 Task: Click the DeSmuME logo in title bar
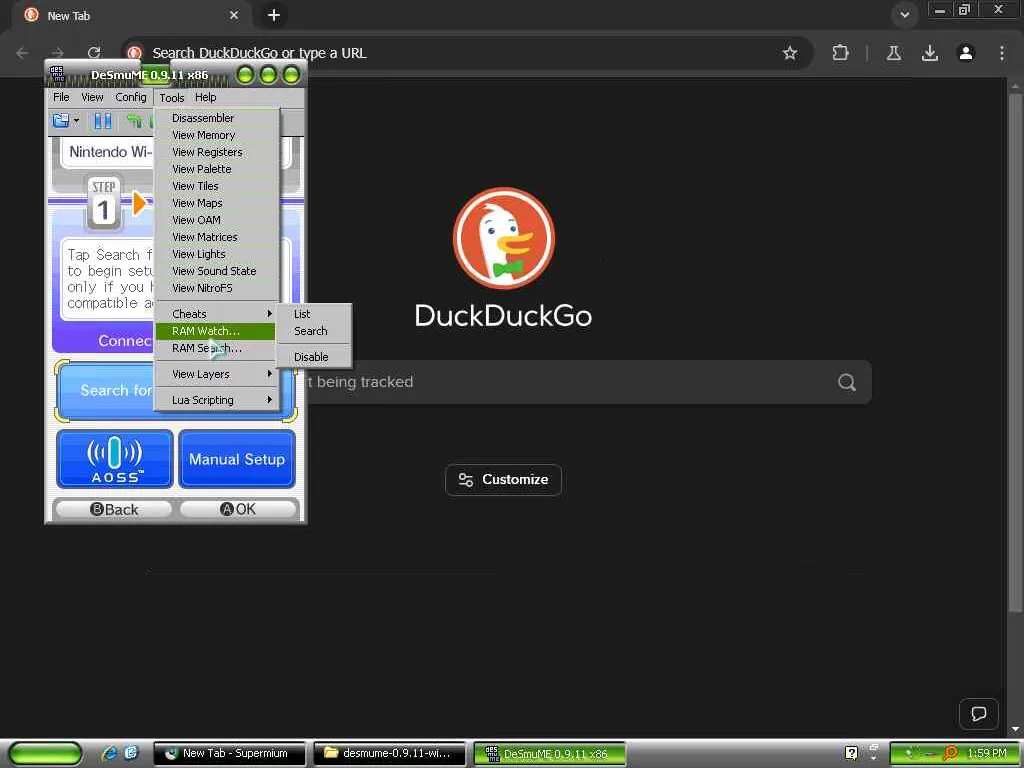coord(57,74)
